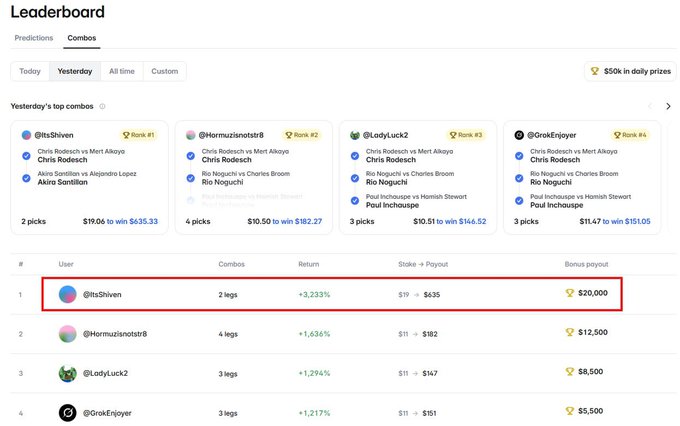680x426 pixels.
Task: Click the Bonus payout column header
Action: pos(586,264)
